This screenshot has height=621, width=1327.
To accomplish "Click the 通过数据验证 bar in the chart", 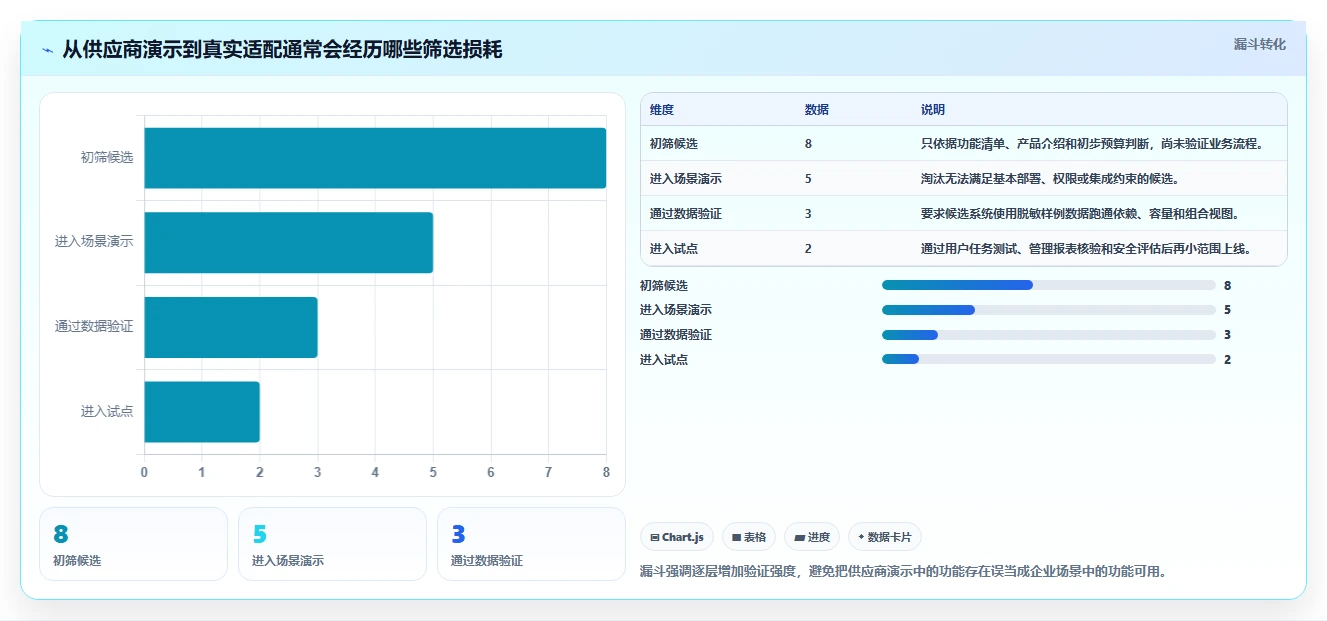I will (231, 327).
